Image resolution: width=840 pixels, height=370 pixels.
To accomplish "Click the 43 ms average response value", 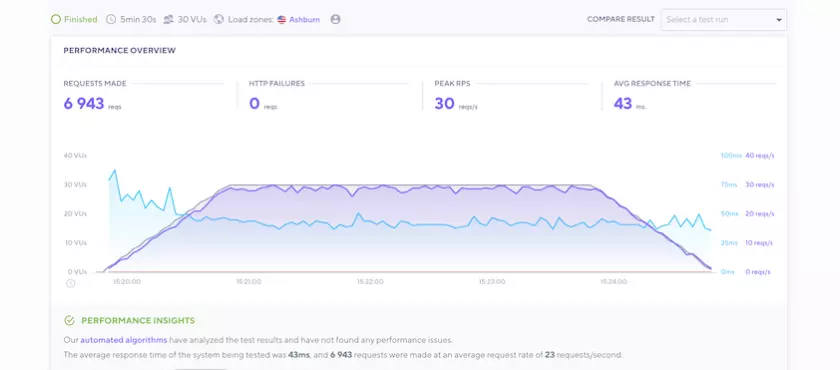I will click(623, 103).
